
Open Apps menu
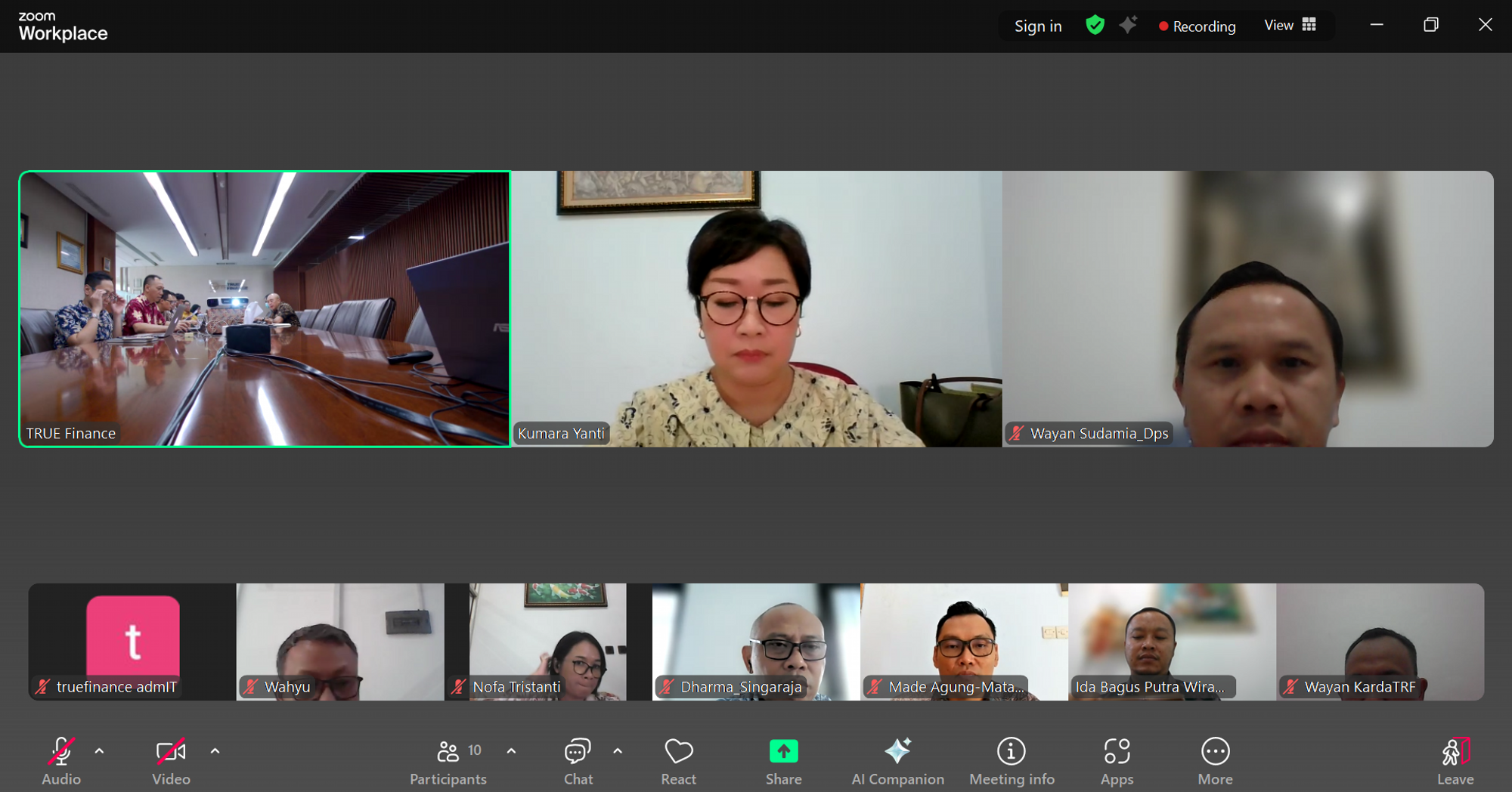click(1117, 761)
